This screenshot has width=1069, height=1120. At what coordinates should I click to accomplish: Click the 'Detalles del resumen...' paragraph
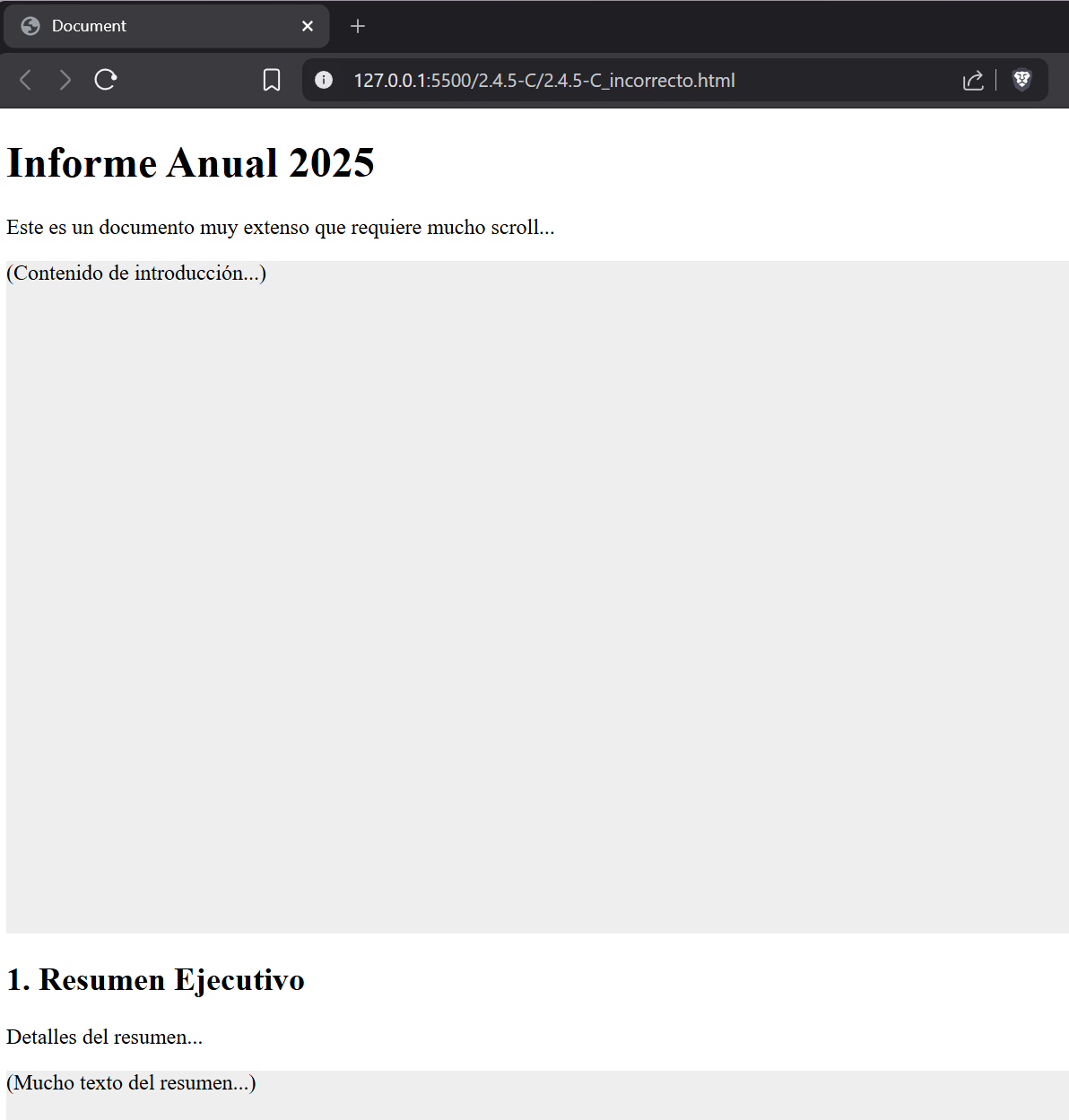click(104, 1038)
